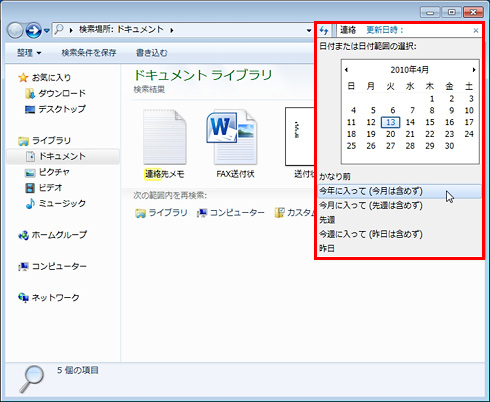Click the ネットワーク icon
This screenshot has width=490, height=402.
(23, 298)
